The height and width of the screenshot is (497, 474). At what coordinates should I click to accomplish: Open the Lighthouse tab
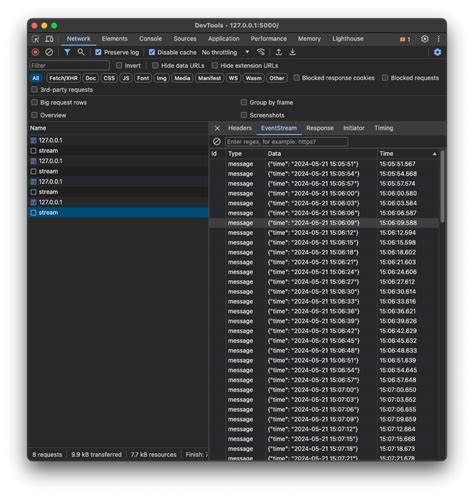348,39
